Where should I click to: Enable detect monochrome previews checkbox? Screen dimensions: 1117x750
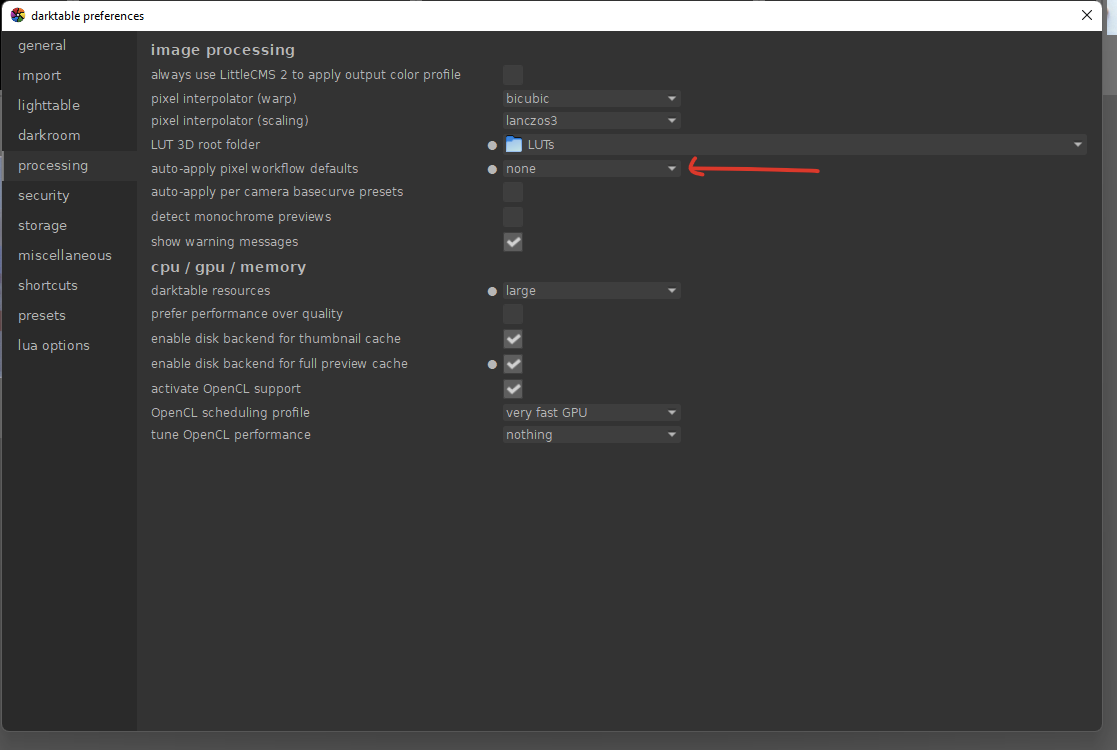pyautogui.click(x=513, y=217)
